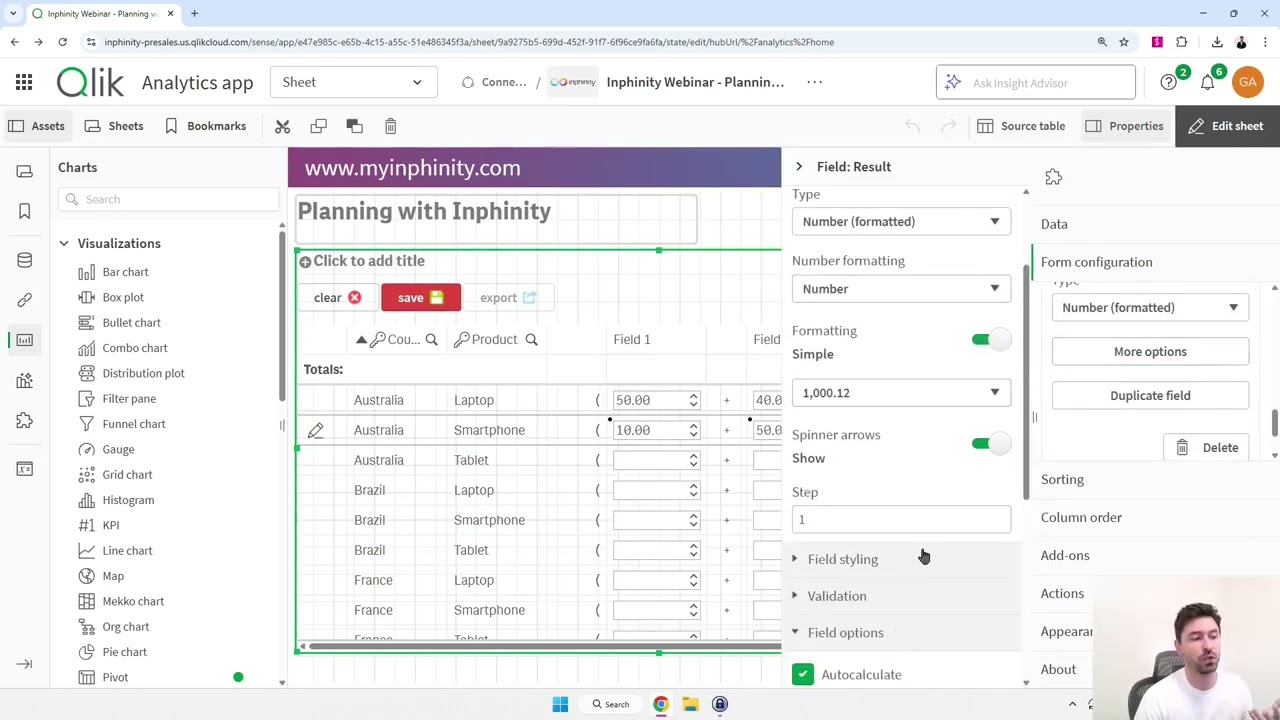Search the Product column magnifier icon

(x=531, y=340)
